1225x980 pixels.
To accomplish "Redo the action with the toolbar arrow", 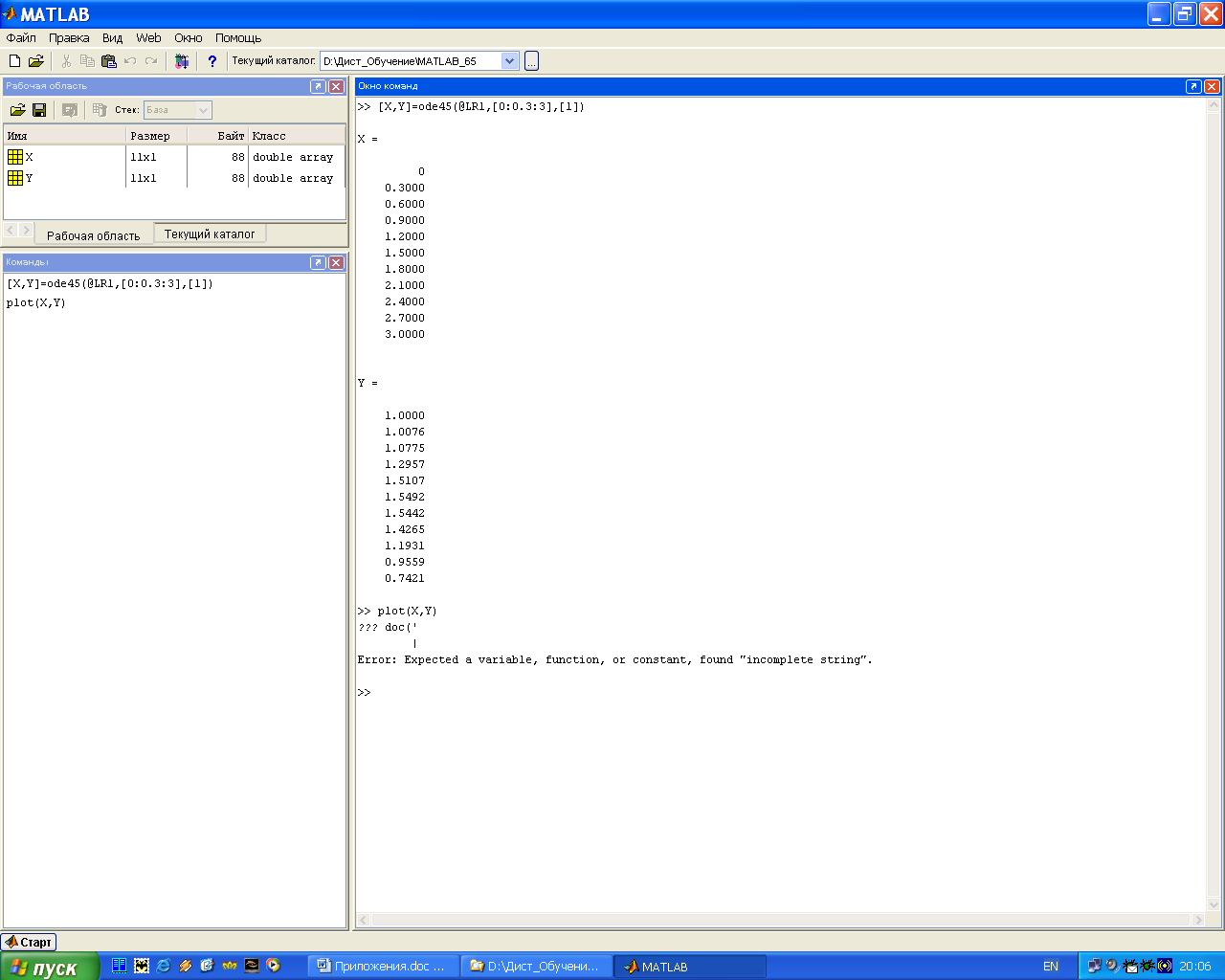I will (151, 61).
